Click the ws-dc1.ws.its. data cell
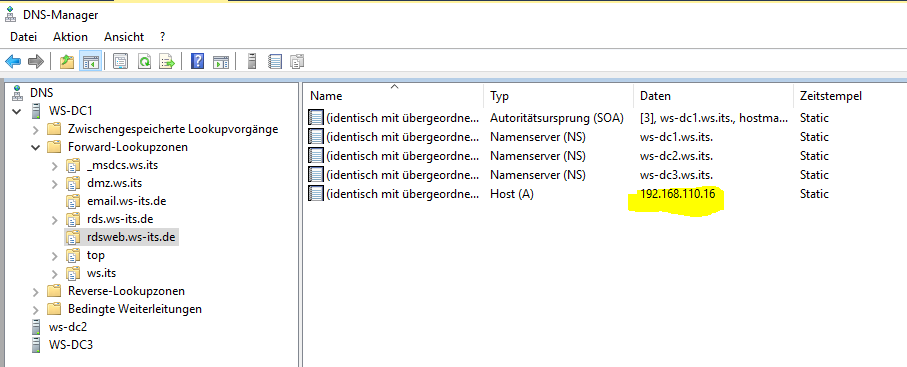Screen dimensions: 907x367 tap(676, 137)
